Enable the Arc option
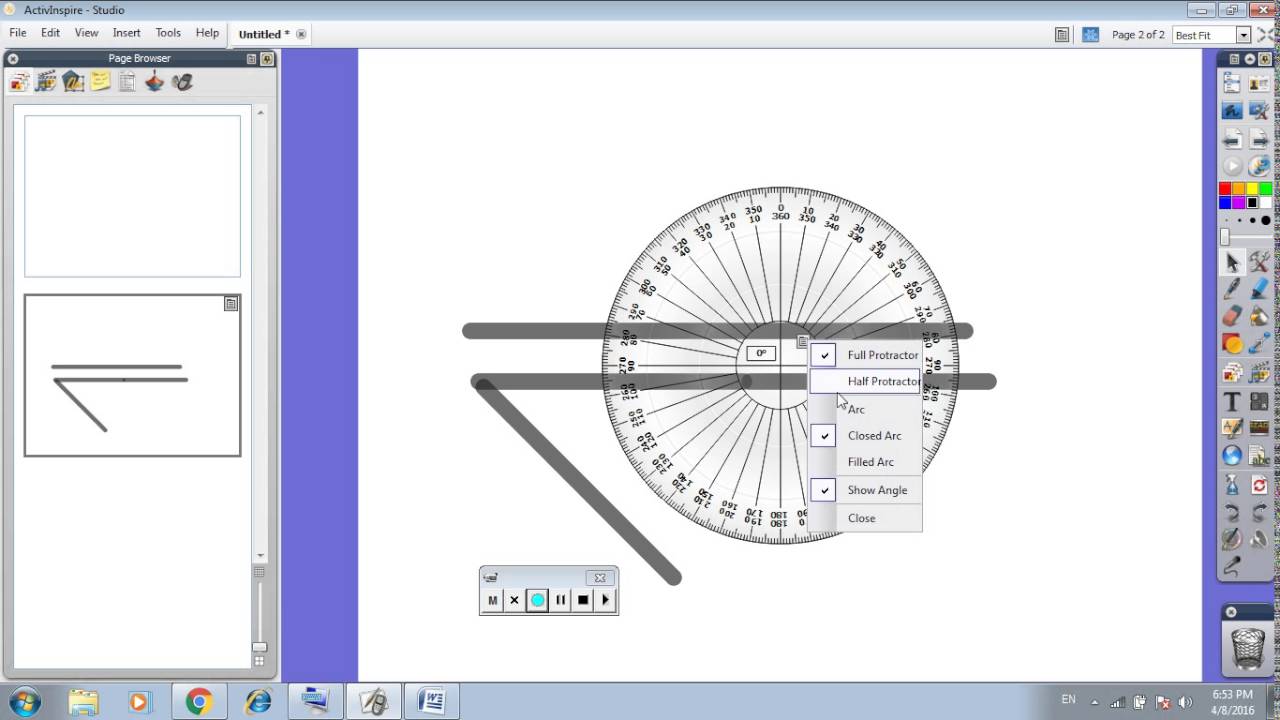Screen dimensions: 1280x720 [x=865, y=409]
